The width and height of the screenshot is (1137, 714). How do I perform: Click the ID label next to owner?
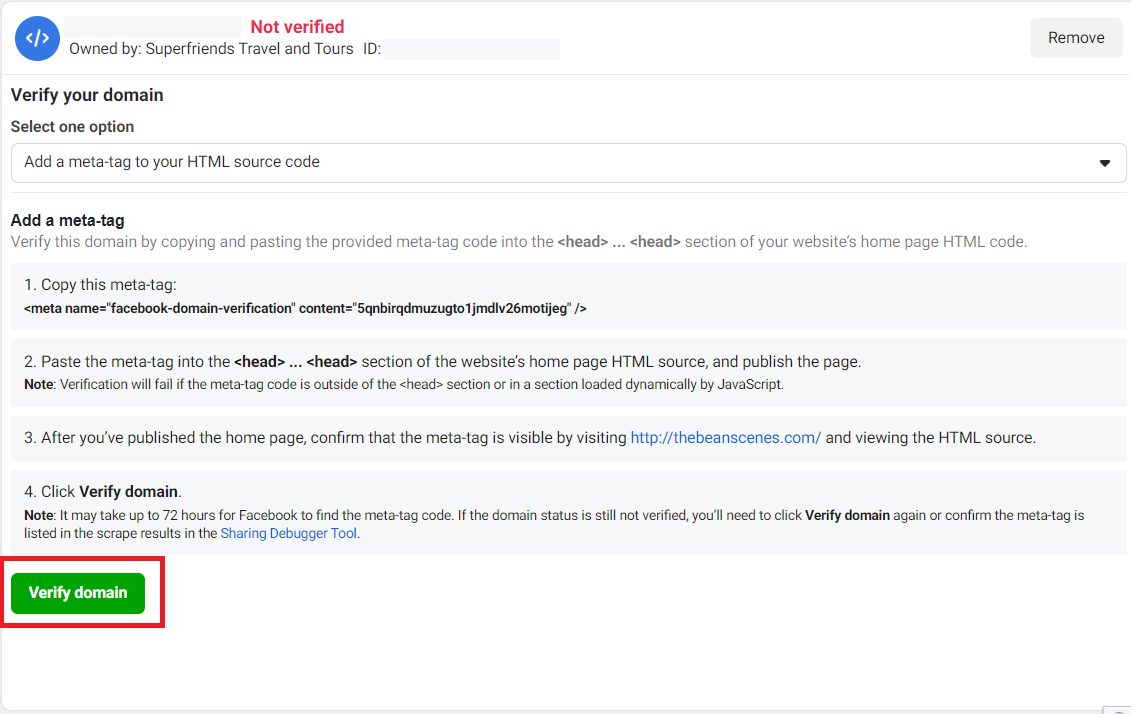(371, 49)
